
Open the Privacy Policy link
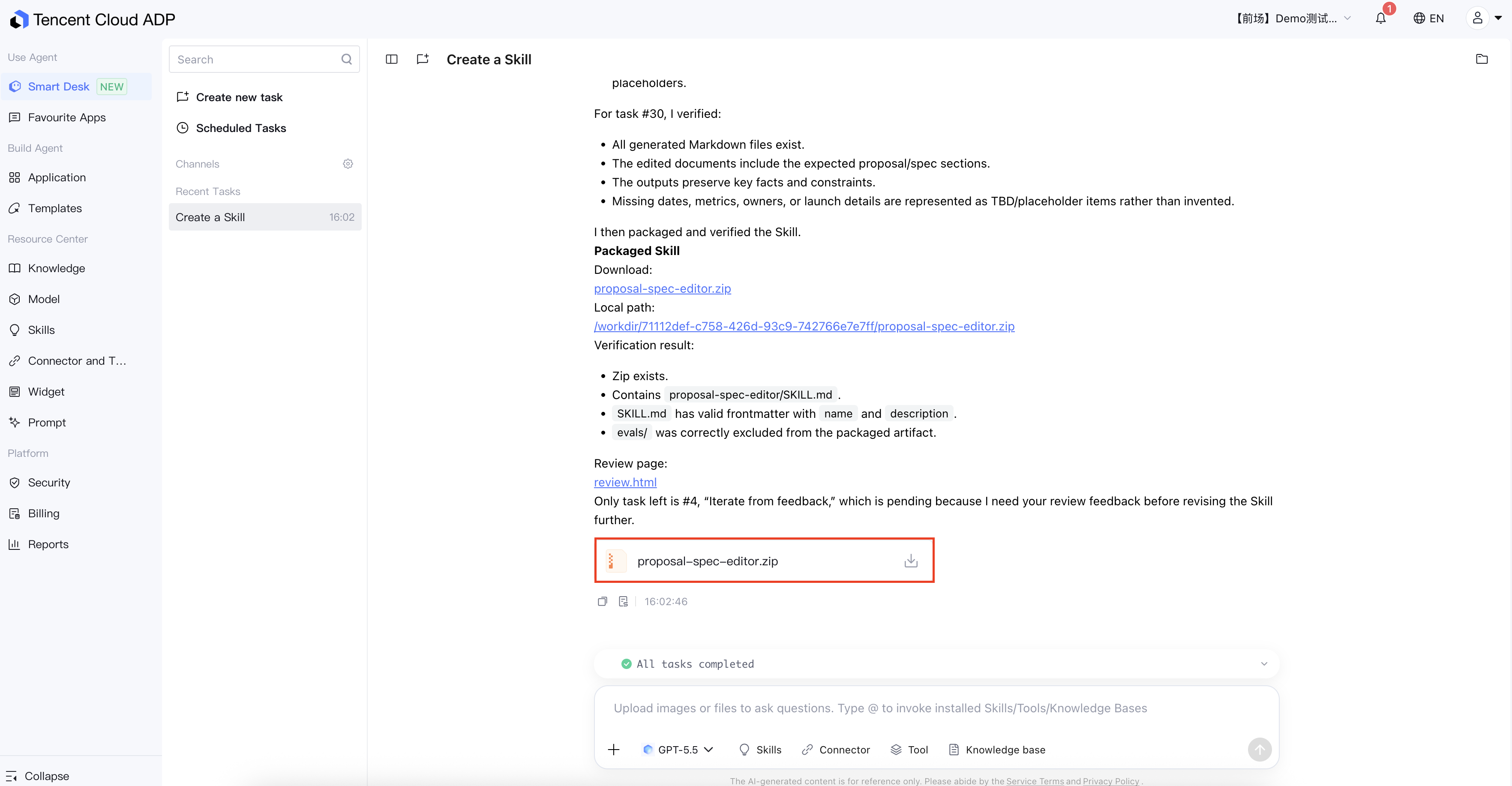(x=1110, y=781)
